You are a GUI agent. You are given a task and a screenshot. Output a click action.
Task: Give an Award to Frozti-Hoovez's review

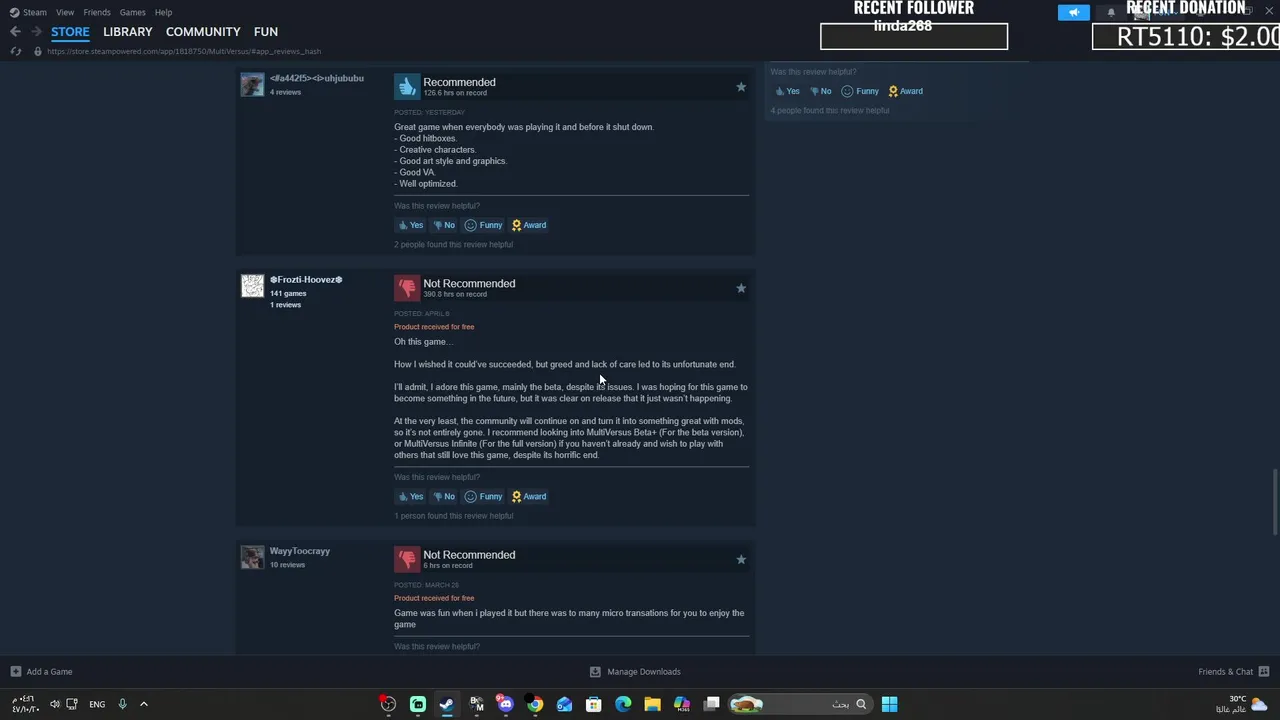coord(529,496)
